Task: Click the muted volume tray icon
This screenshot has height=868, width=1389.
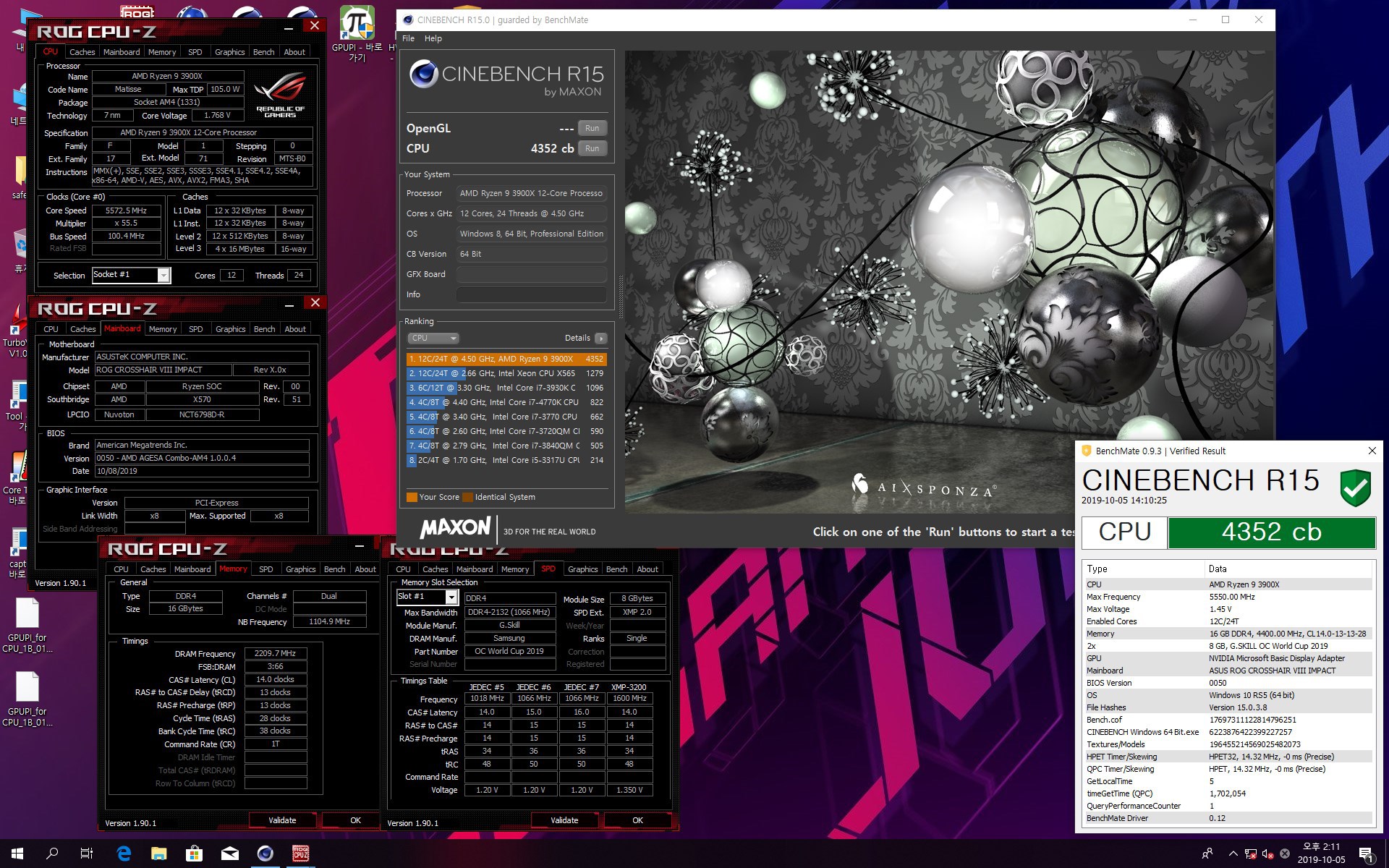Action: pyautogui.click(x=1267, y=854)
